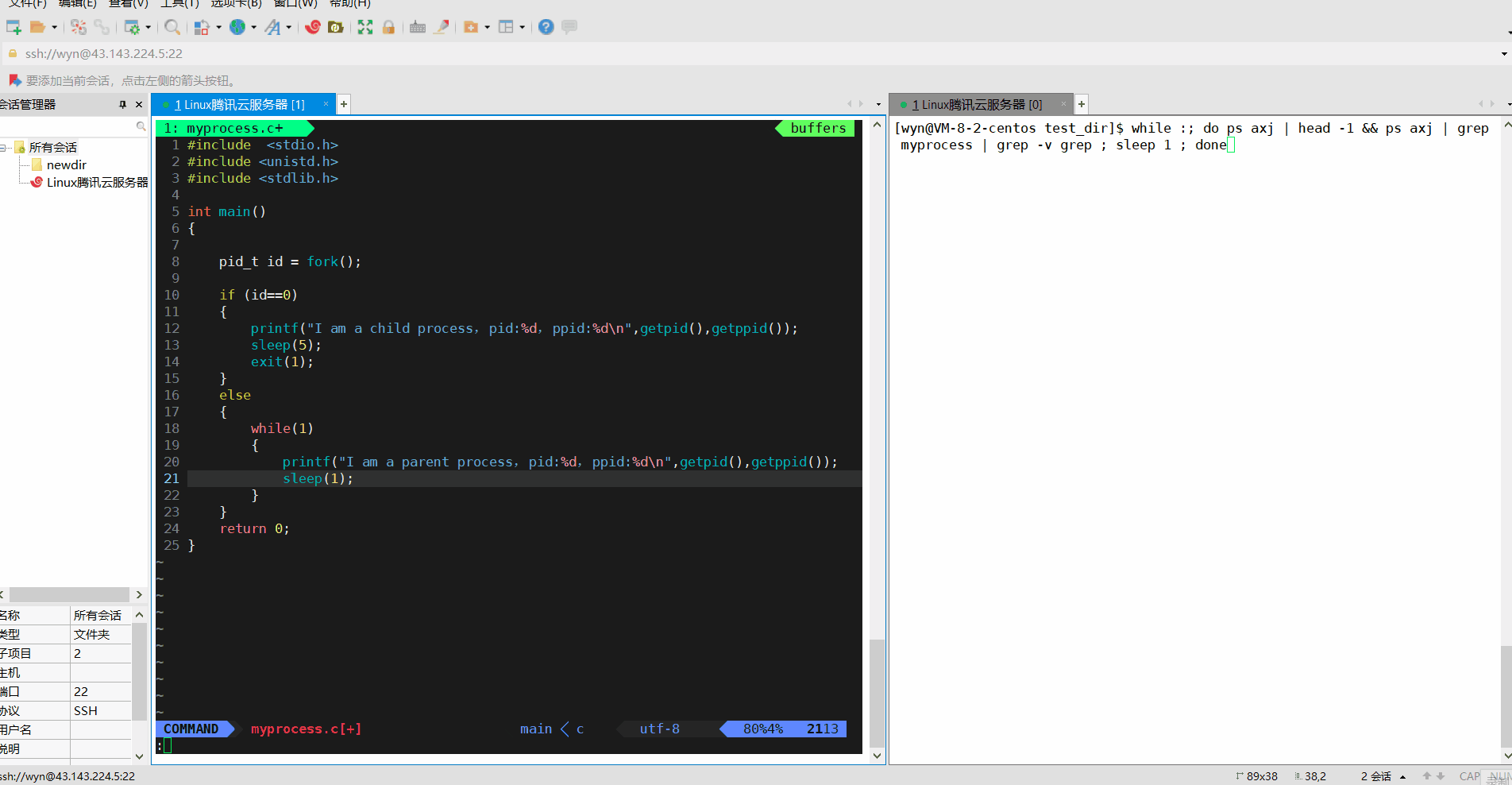The height and width of the screenshot is (785, 1512).
Task: Click the padlock lock-screen icon
Action: coord(388,27)
